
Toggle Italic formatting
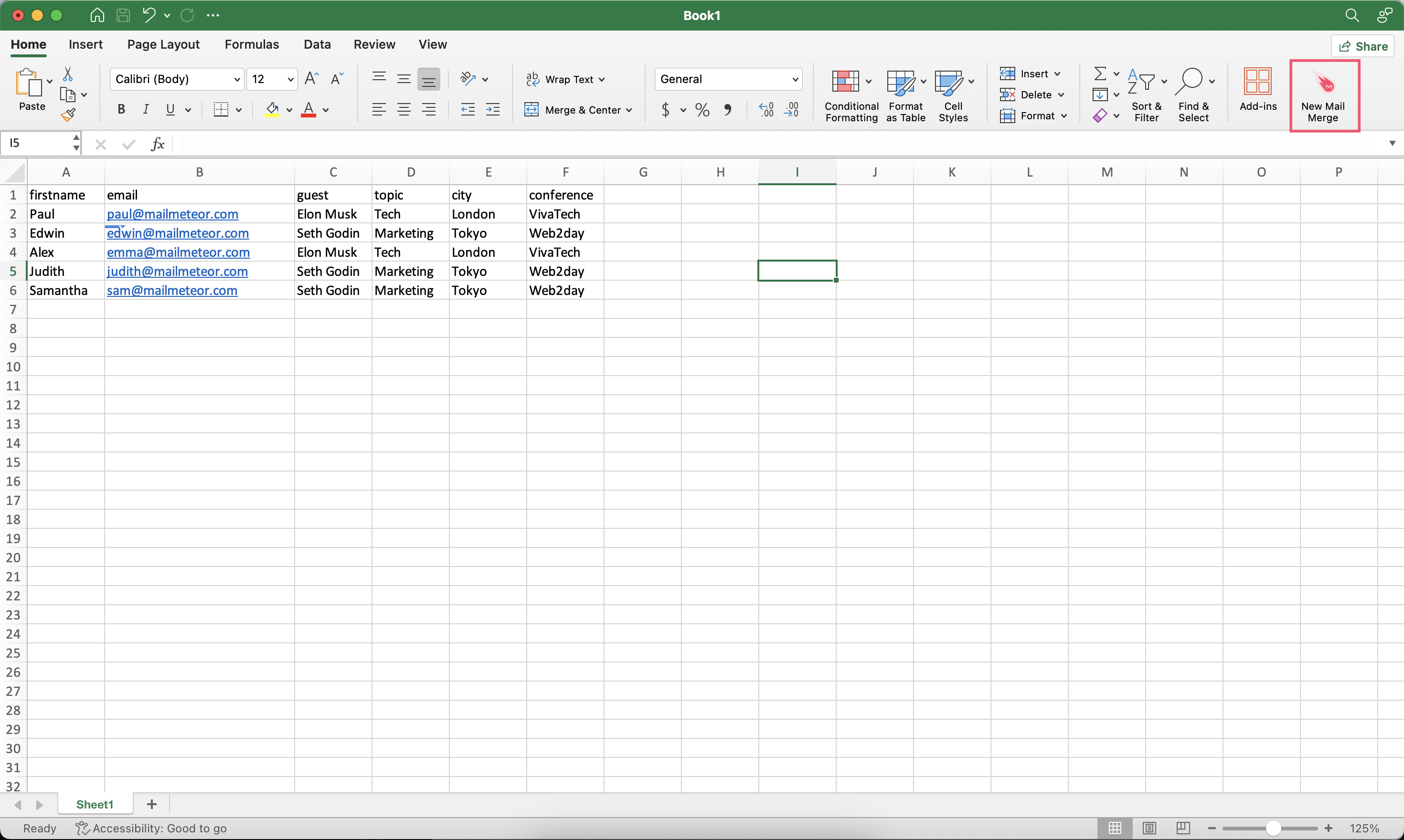point(146,109)
